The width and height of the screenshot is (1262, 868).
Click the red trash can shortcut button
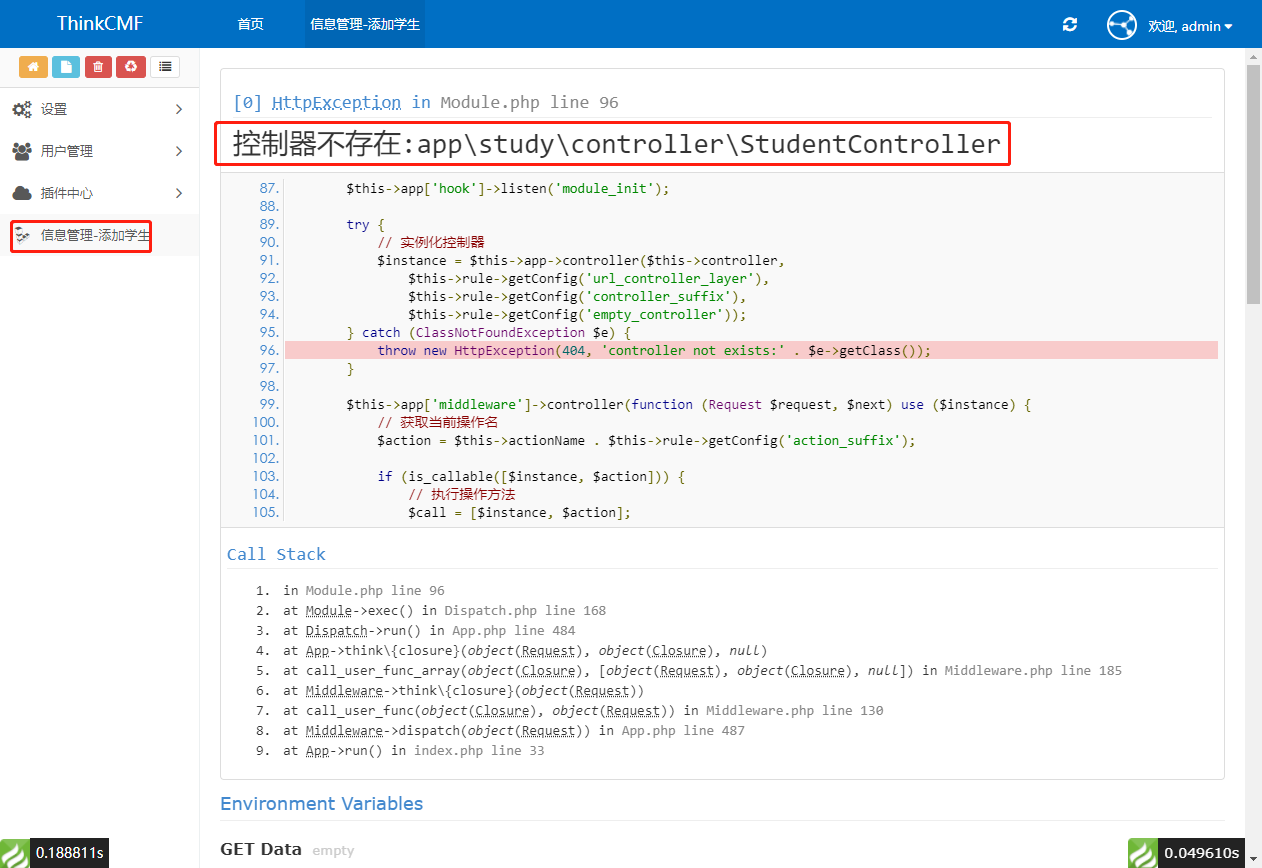coord(98,67)
